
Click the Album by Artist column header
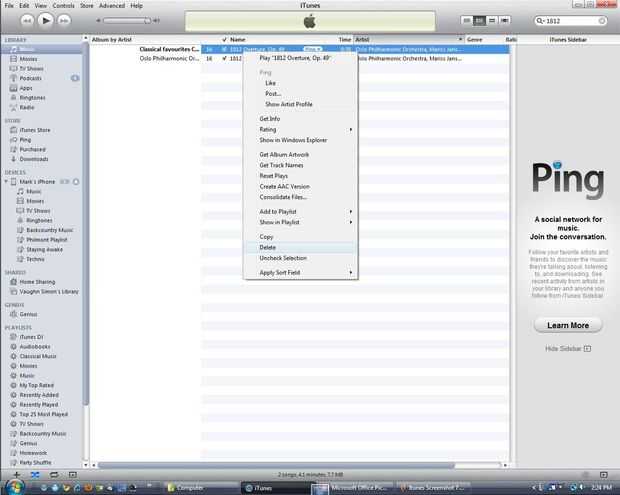[112, 40]
